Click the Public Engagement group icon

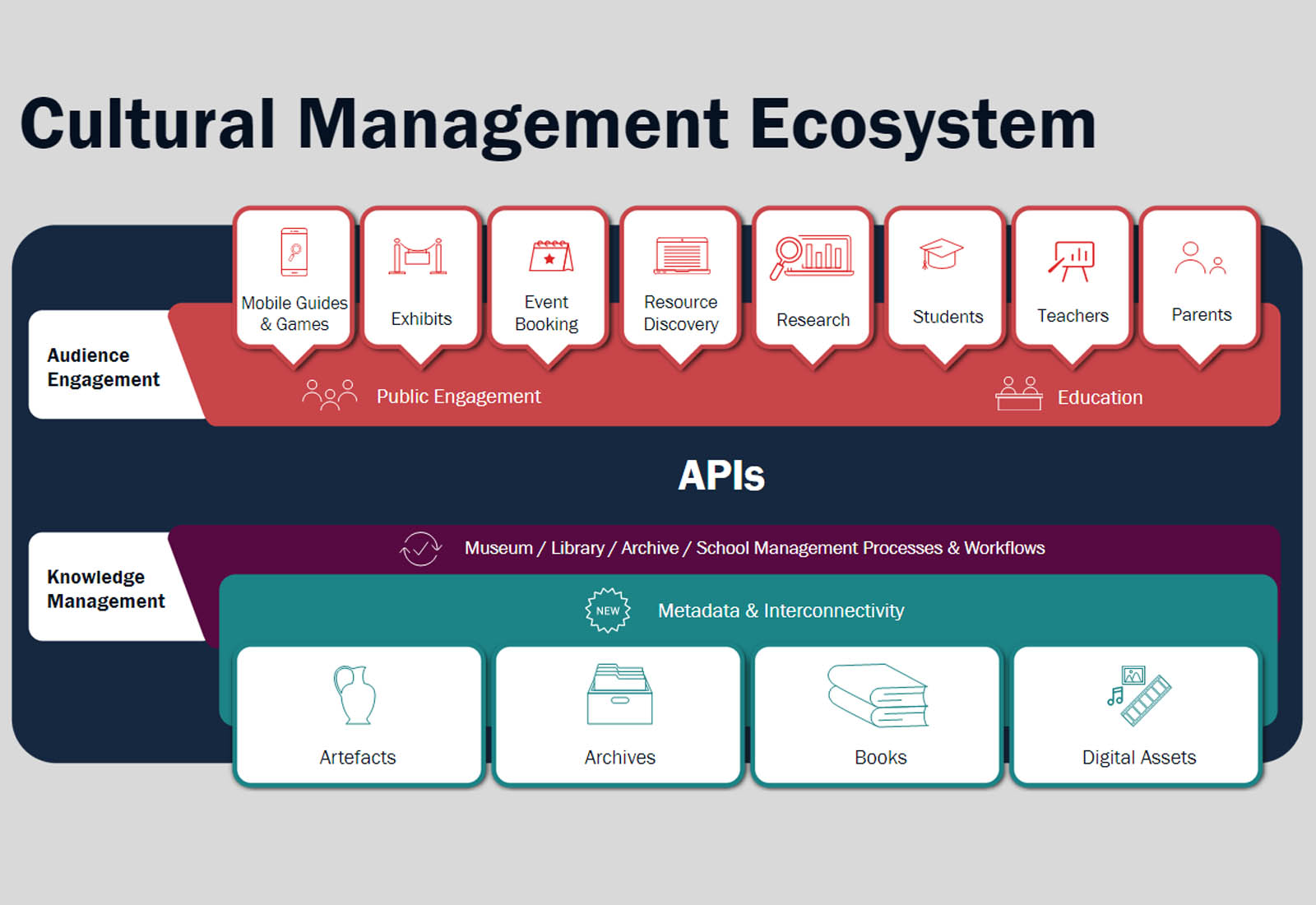pyautogui.click(x=330, y=395)
